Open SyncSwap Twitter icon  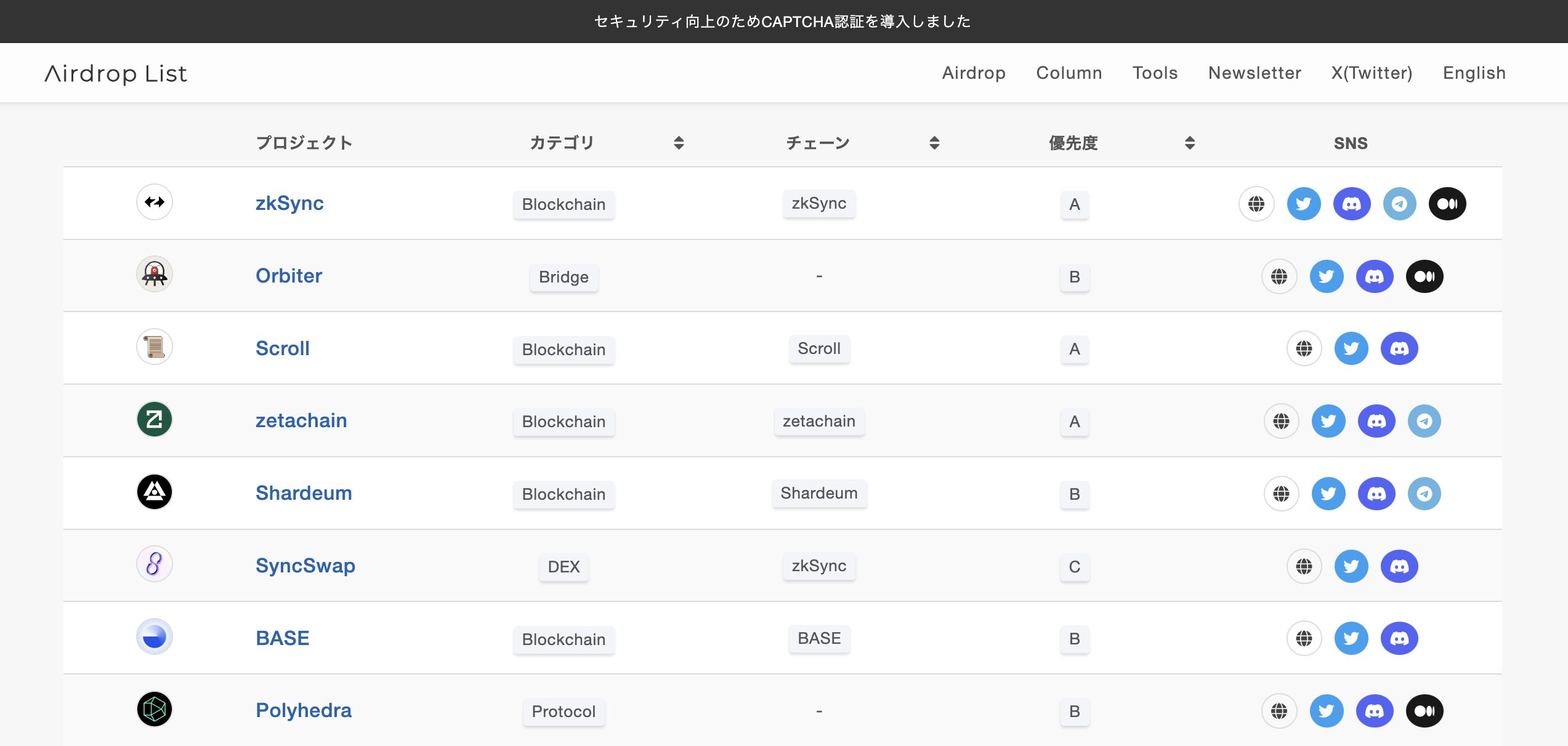click(1351, 566)
